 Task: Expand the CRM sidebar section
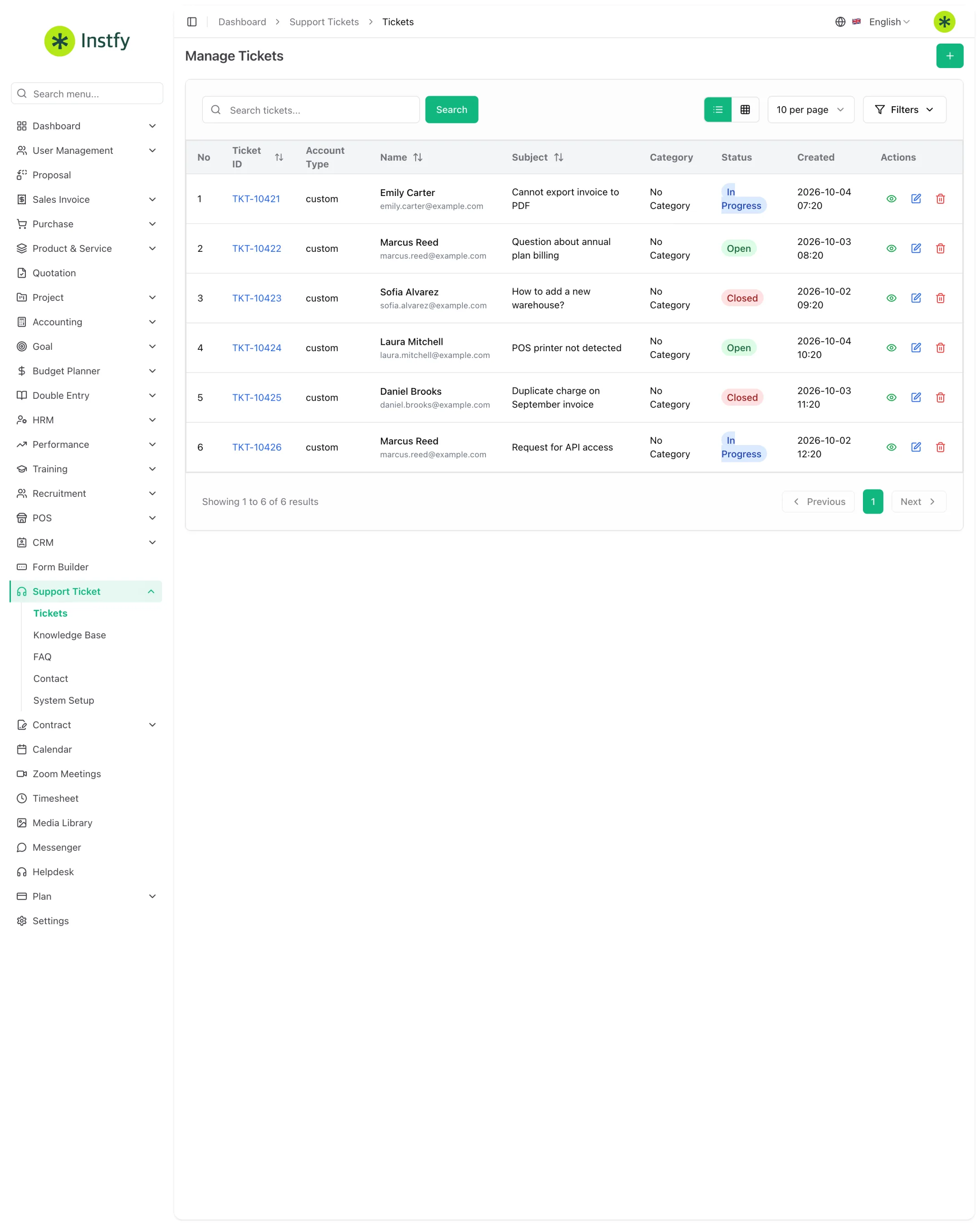pyautogui.click(x=86, y=543)
